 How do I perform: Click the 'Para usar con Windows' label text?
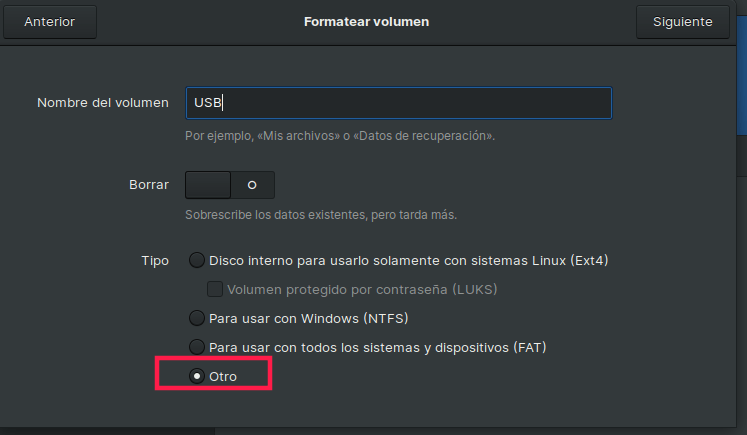coord(309,318)
